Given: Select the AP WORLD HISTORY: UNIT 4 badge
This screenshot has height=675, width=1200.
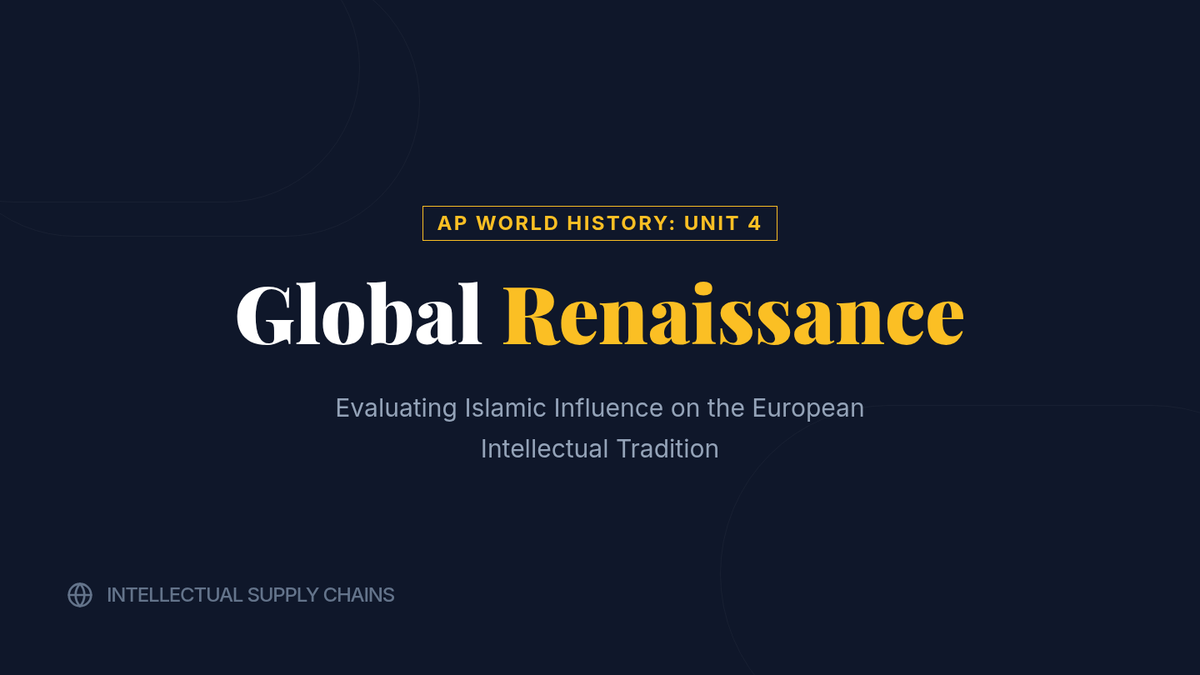Looking at the screenshot, I should coord(600,223).
